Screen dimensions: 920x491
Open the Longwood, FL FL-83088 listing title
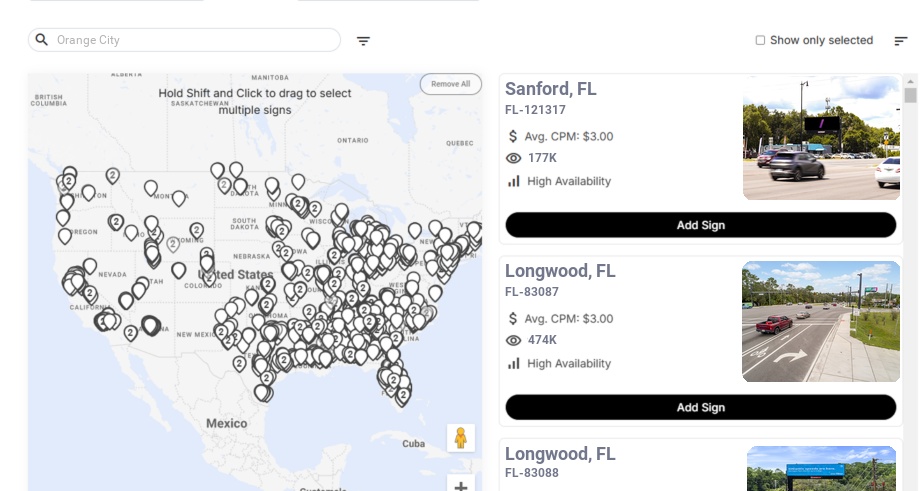560,454
